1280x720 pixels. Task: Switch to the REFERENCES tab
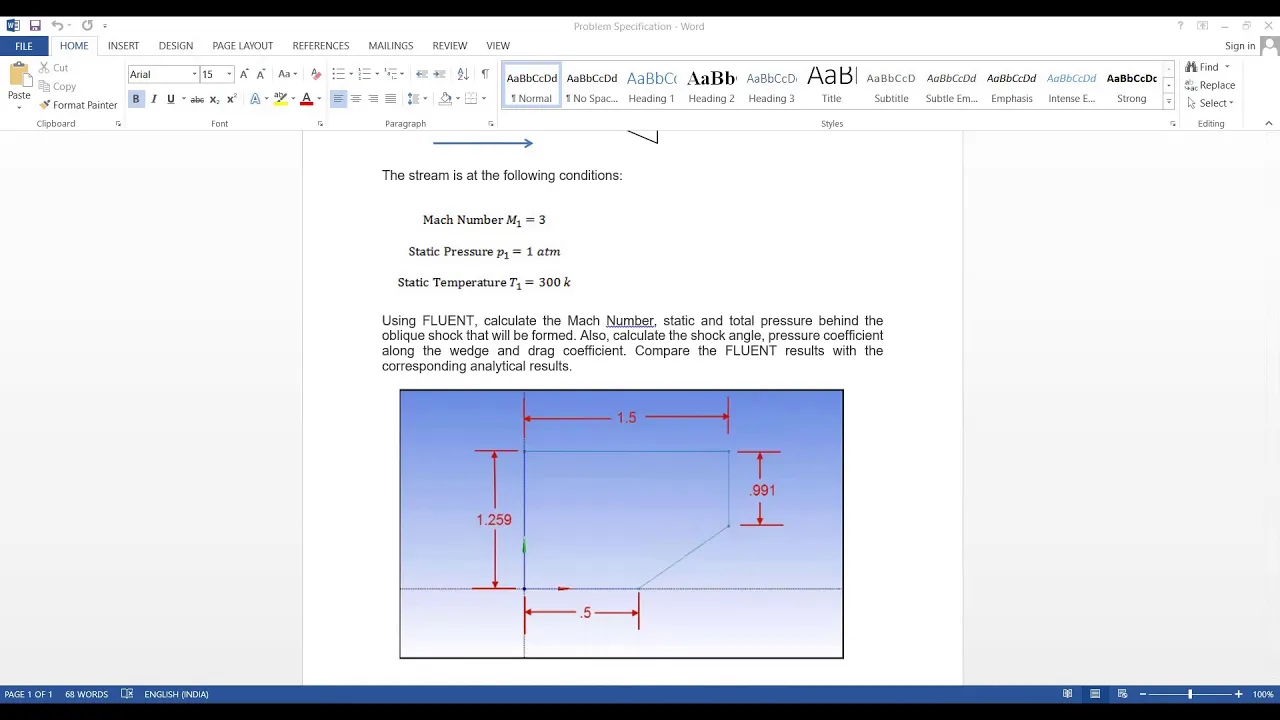(321, 46)
